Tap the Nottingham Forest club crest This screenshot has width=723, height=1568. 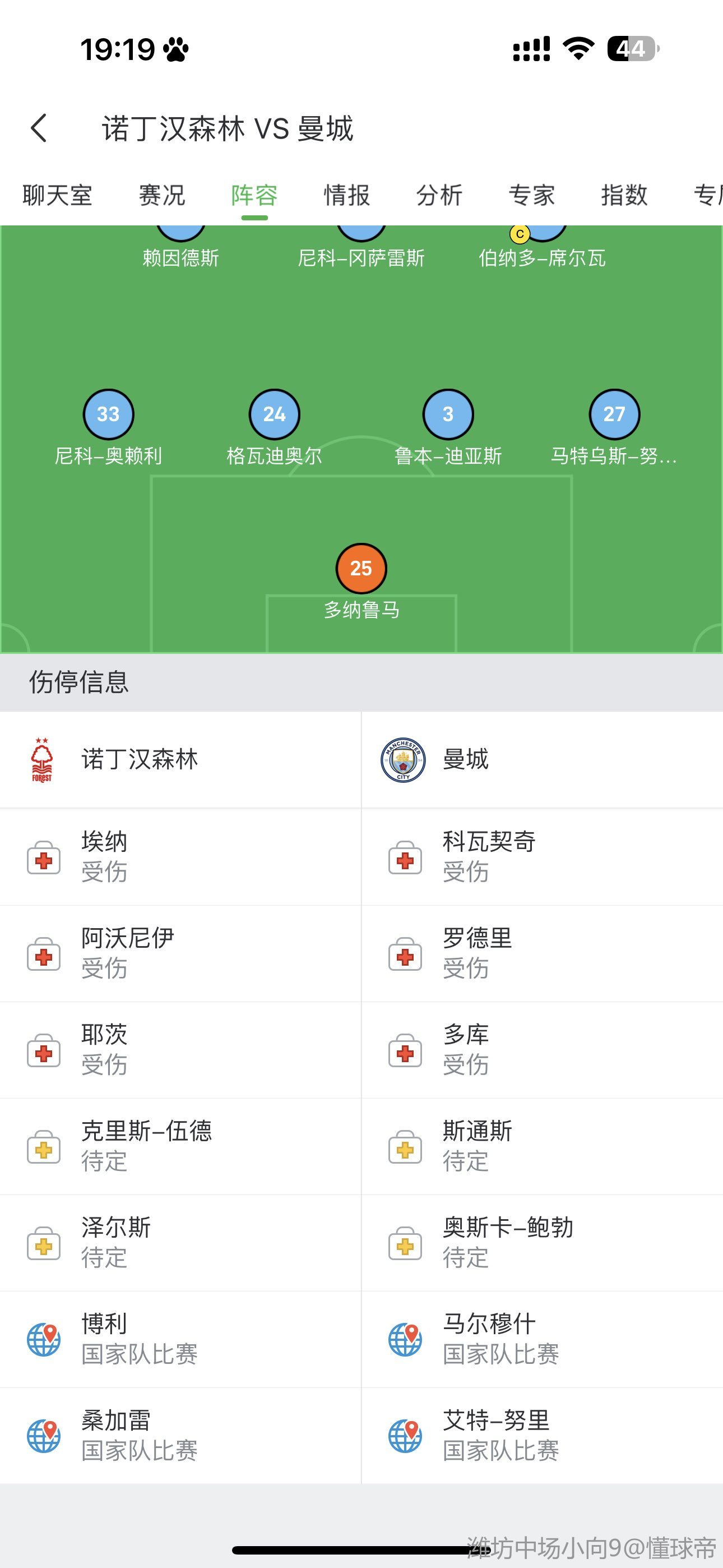[42, 760]
